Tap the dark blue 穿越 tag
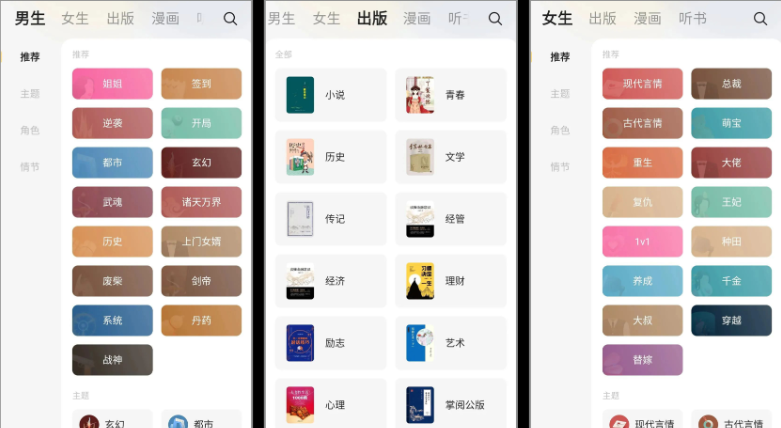Viewport: 781px width, 428px height. [731, 320]
